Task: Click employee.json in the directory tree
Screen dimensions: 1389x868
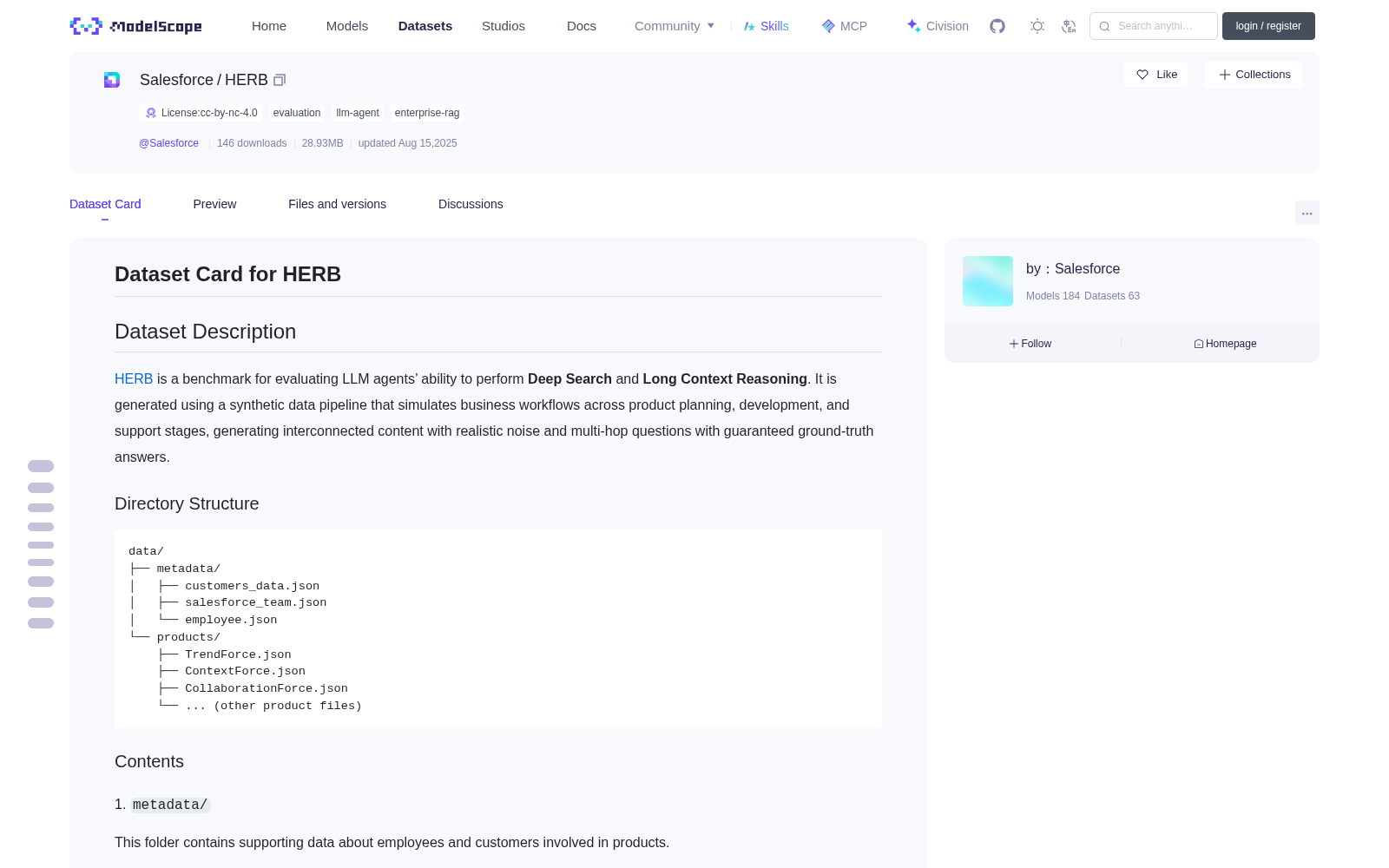Action: click(x=231, y=620)
